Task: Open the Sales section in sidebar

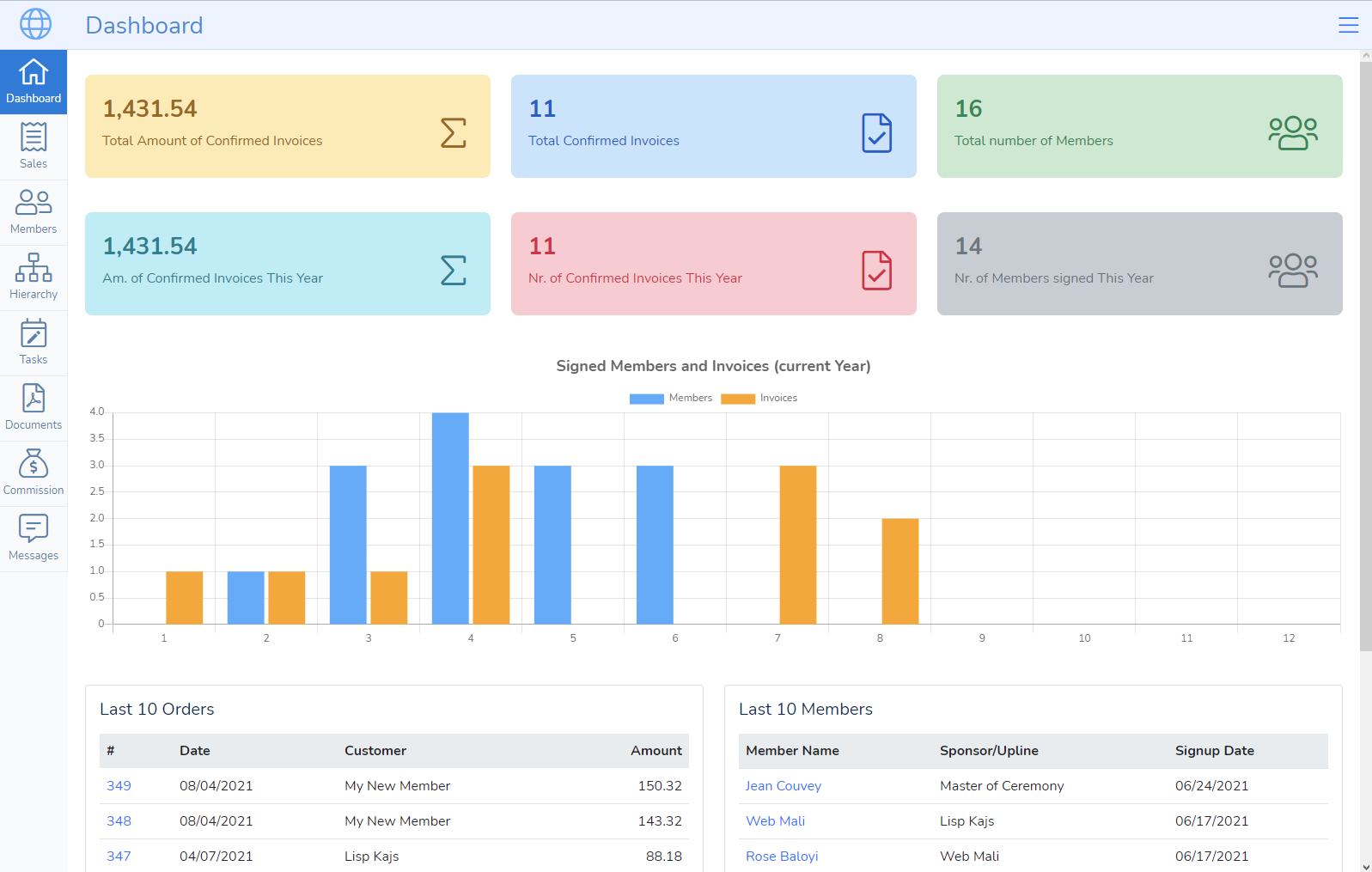Action: tap(34, 147)
